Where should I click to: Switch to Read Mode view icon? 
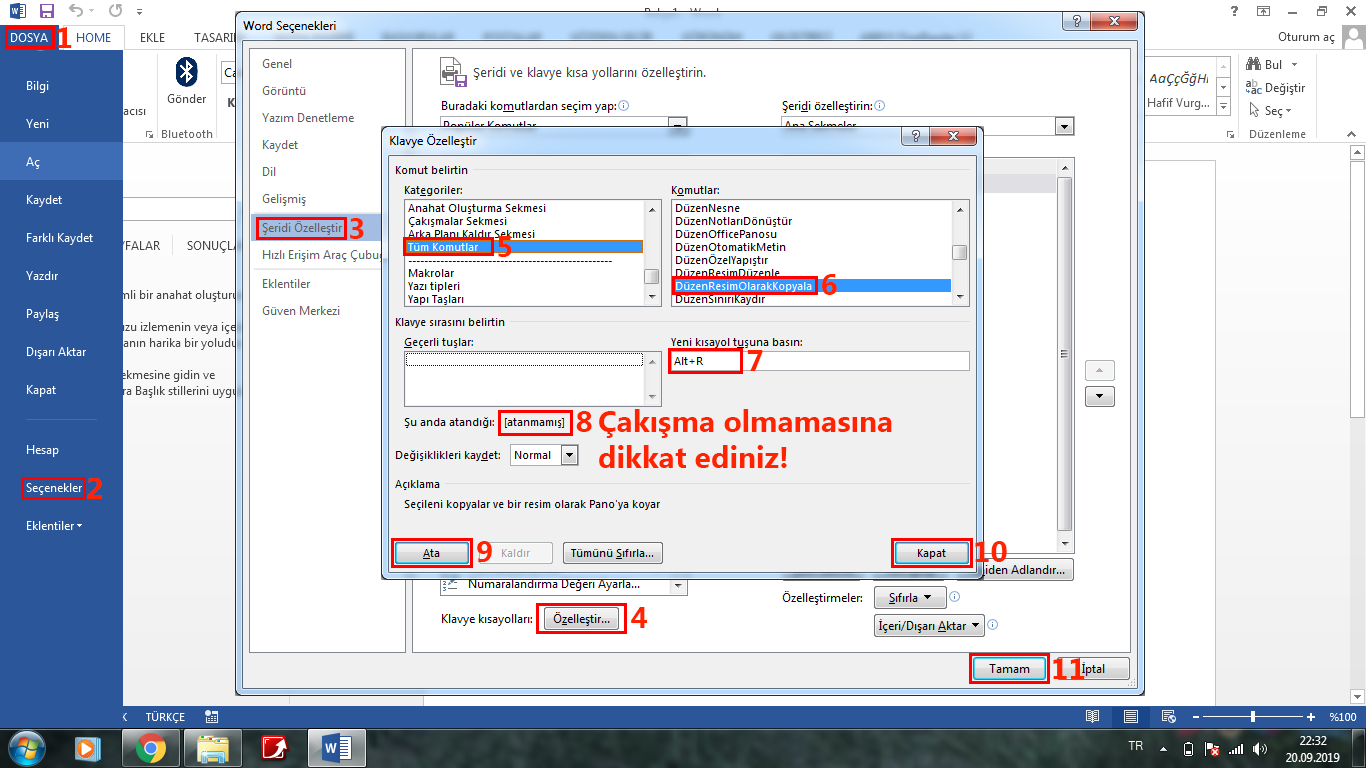tap(1093, 717)
